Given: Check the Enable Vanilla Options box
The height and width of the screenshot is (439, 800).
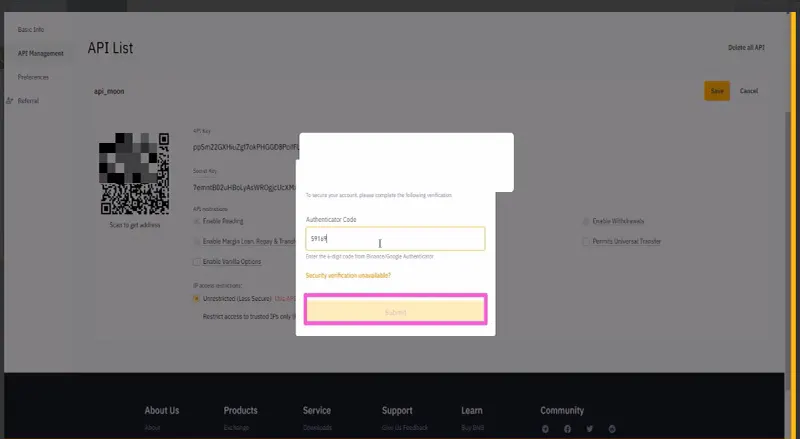Looking at the screenshot, I should (196, 262).
